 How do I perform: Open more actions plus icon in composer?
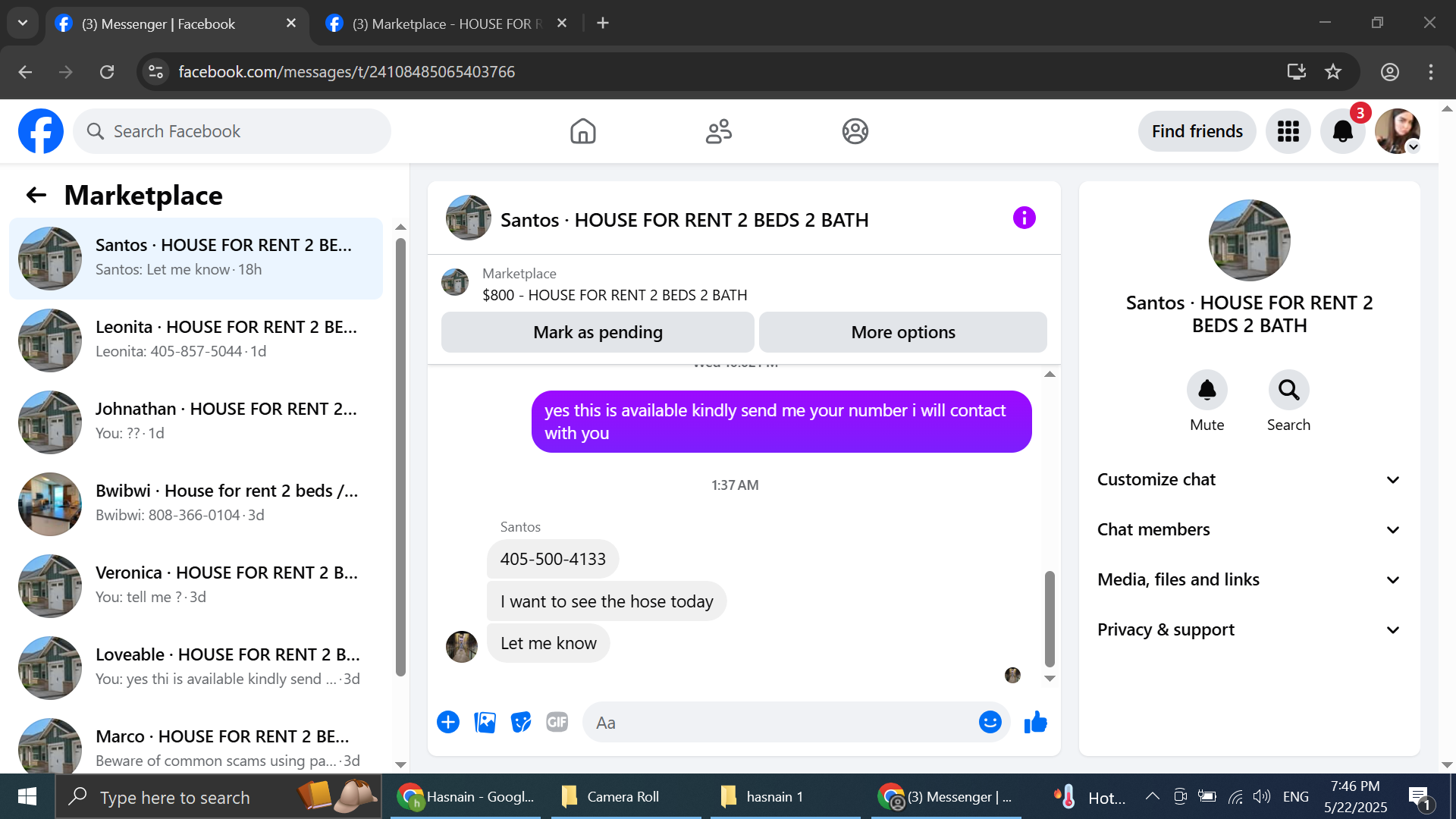[x=448, y=722]
